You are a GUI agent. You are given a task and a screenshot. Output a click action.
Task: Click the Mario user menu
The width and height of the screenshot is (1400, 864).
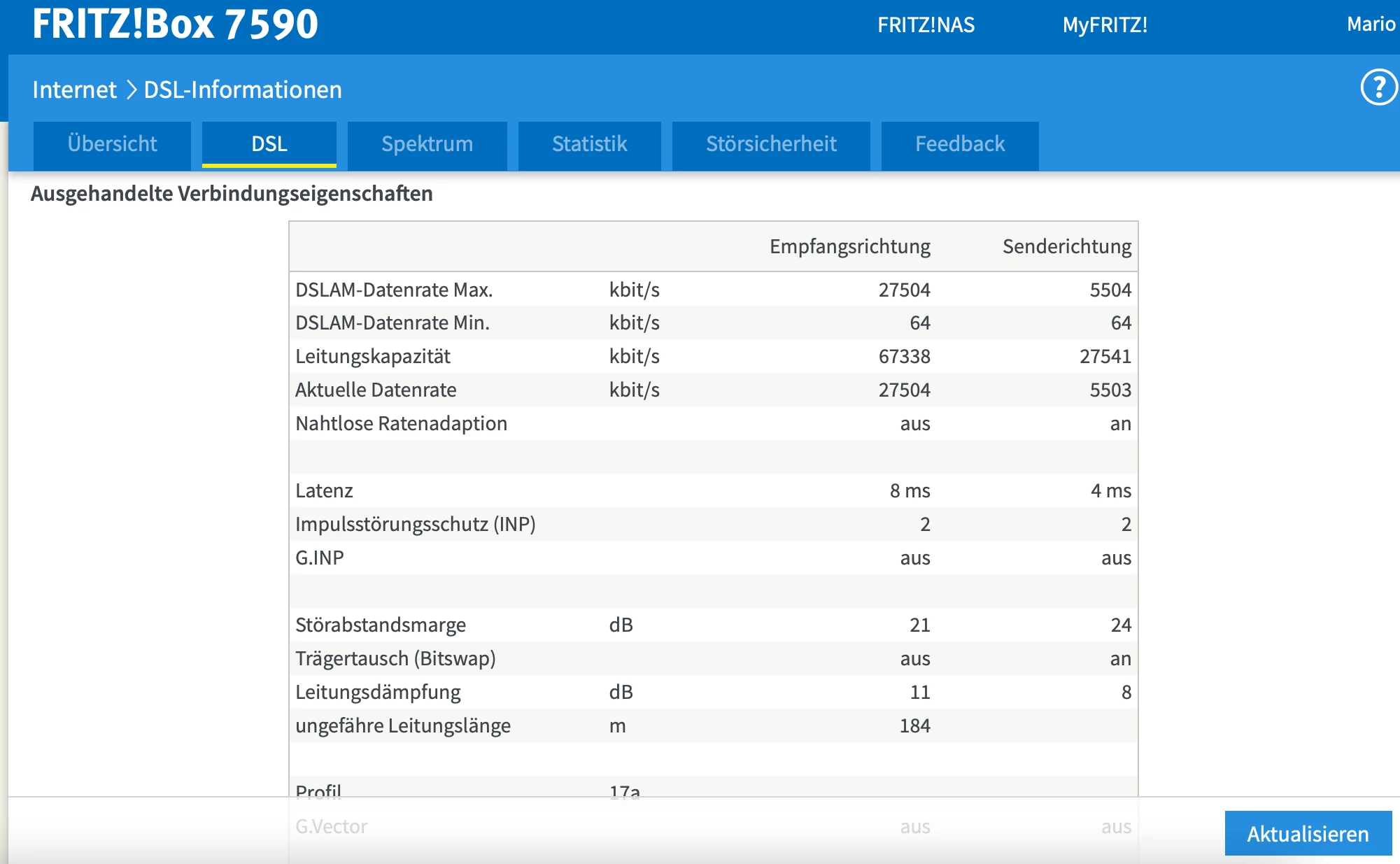tap(1371, 24)
